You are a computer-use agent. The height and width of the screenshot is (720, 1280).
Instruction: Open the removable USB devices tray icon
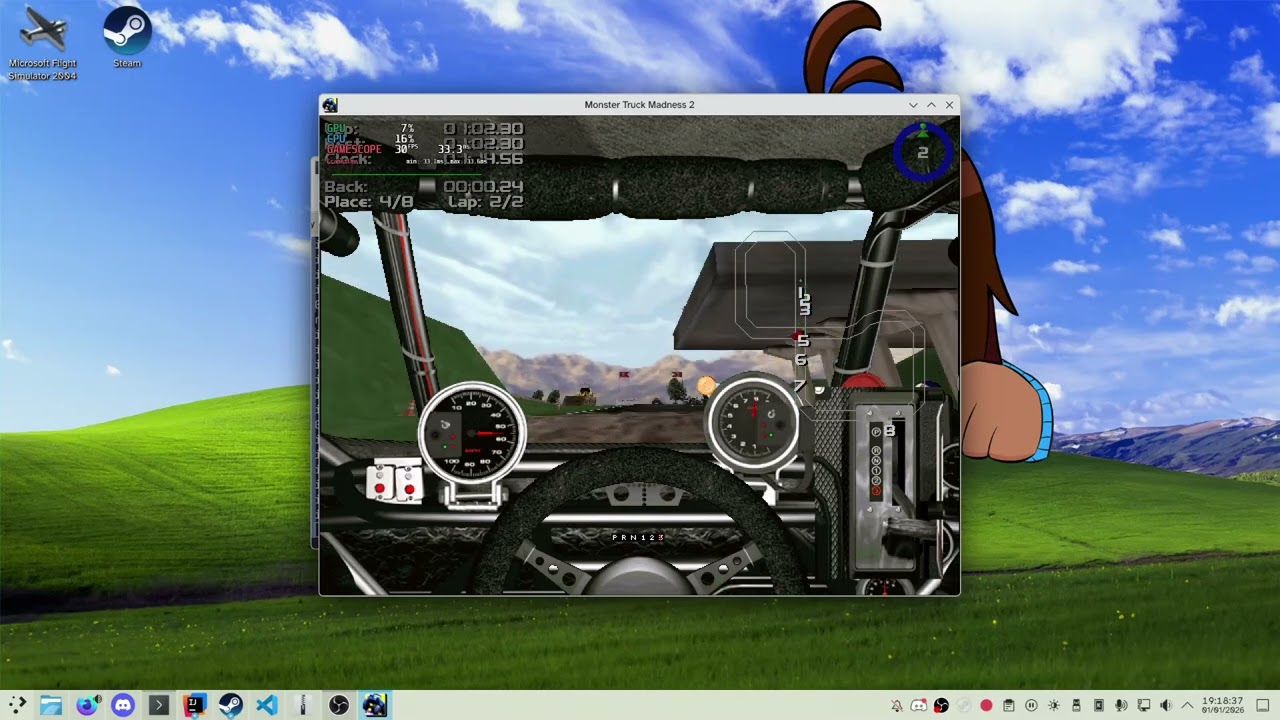(1076, 706)
